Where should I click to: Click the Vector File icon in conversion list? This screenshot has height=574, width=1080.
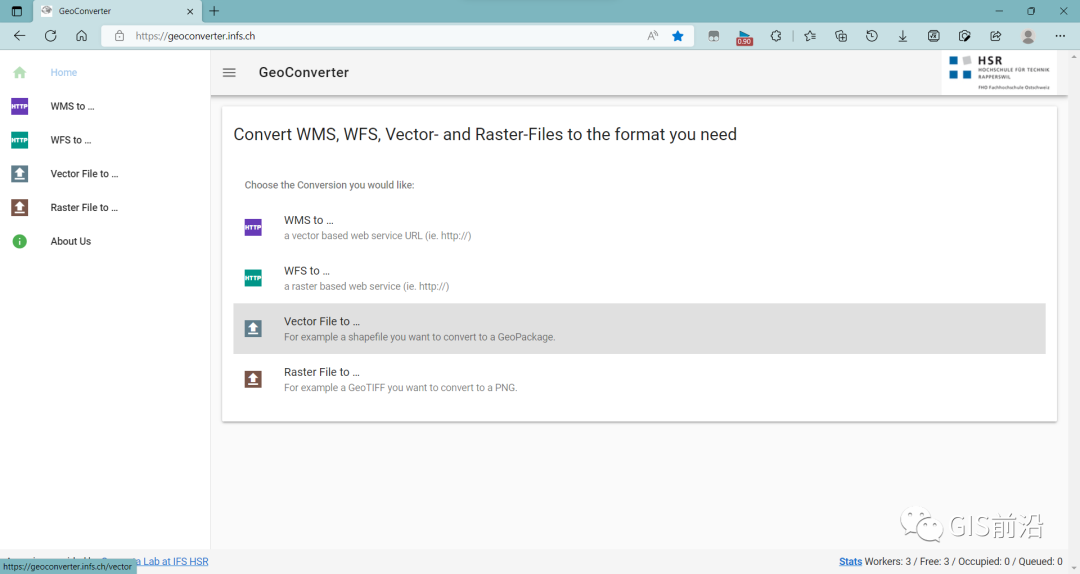point(253,329)
